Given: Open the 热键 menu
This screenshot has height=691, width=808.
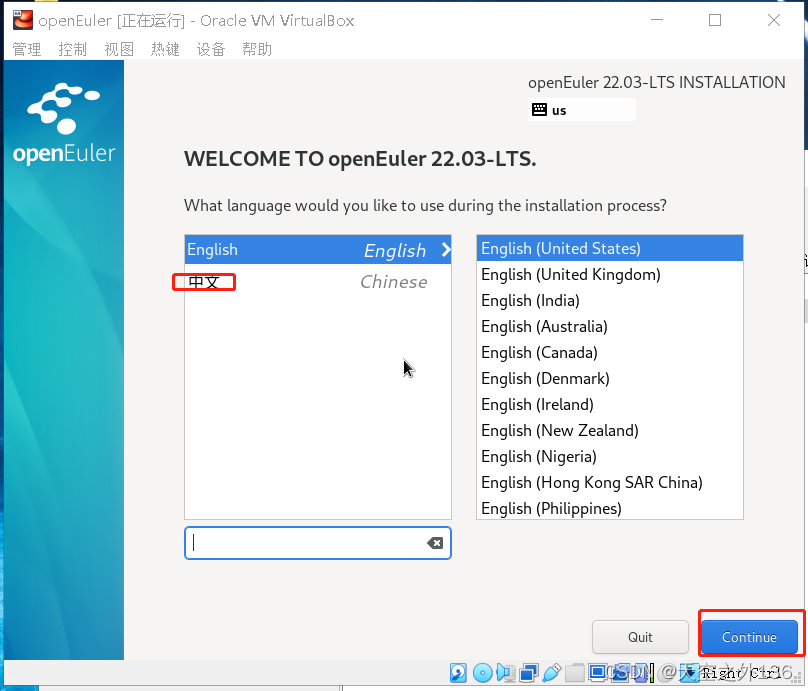Looking at the screenshot, I should [165, 49].
